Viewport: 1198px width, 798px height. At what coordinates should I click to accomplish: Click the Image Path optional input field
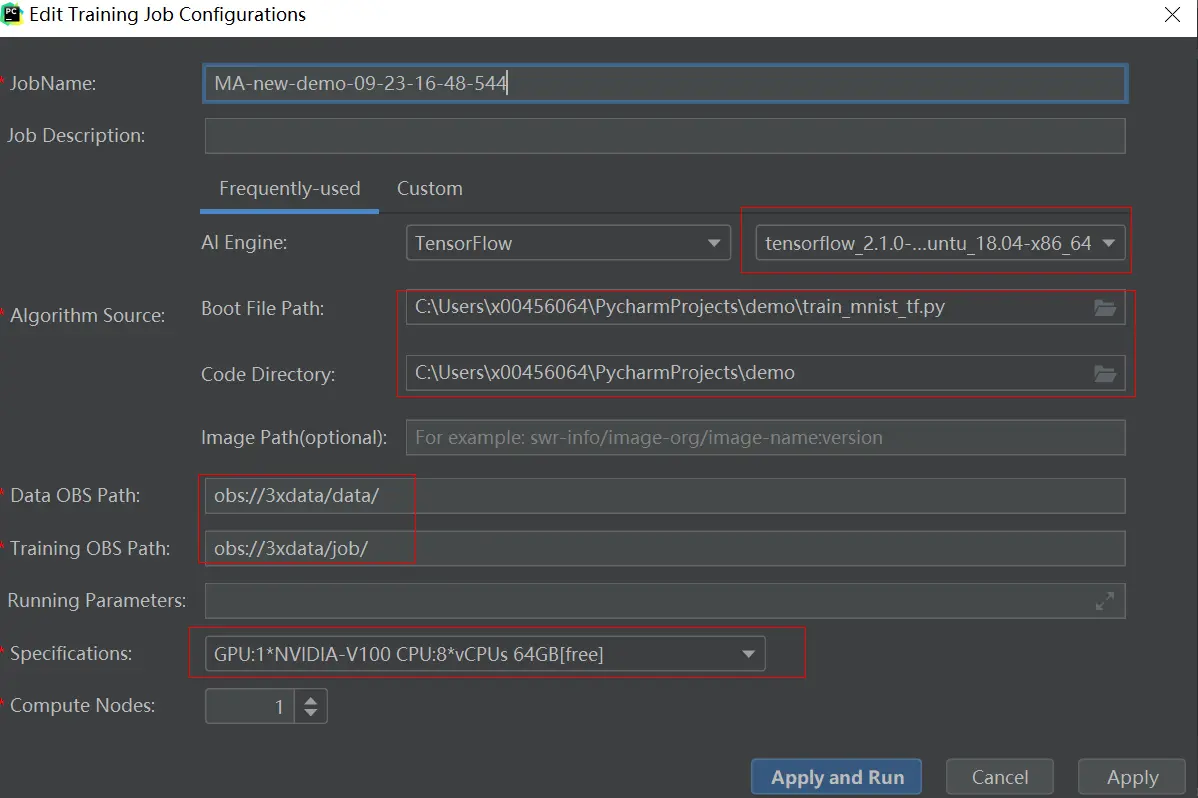764,437
